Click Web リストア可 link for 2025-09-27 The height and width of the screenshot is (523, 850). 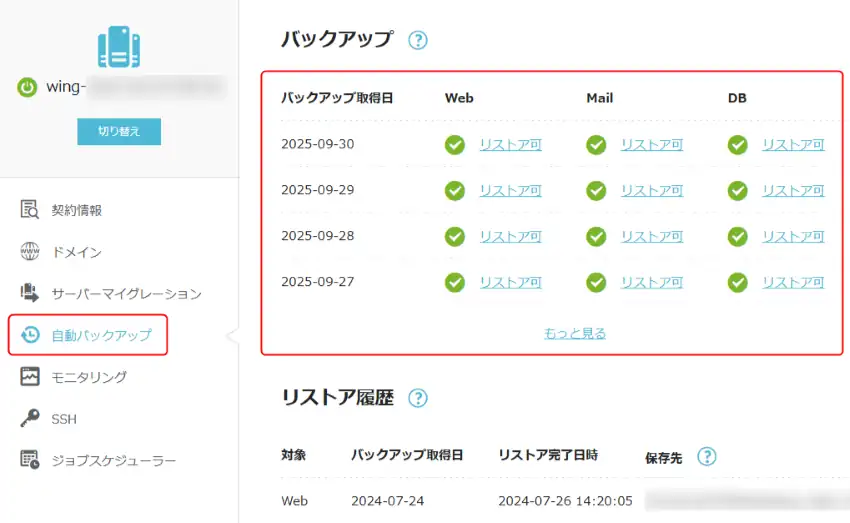510,283
